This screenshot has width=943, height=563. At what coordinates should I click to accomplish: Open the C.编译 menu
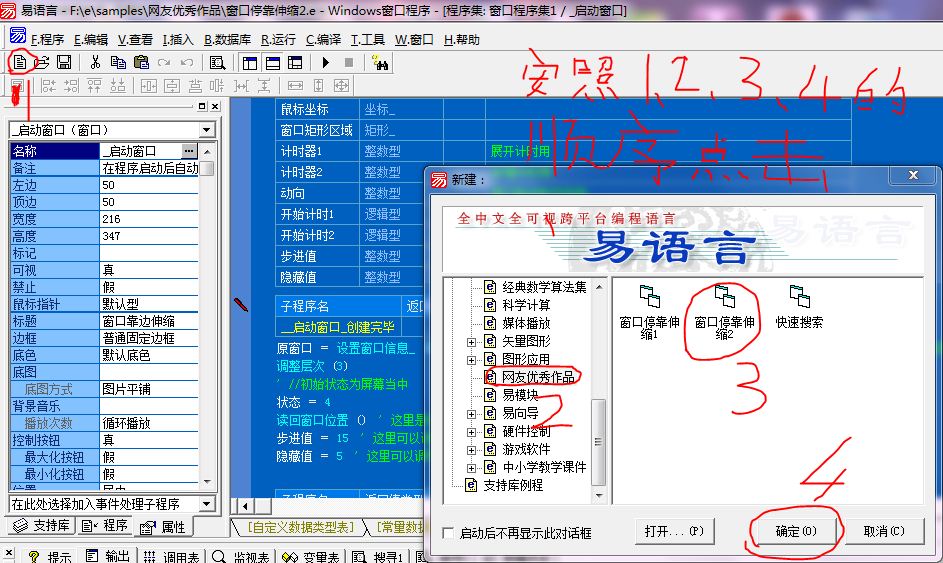[x=323, y=40]
